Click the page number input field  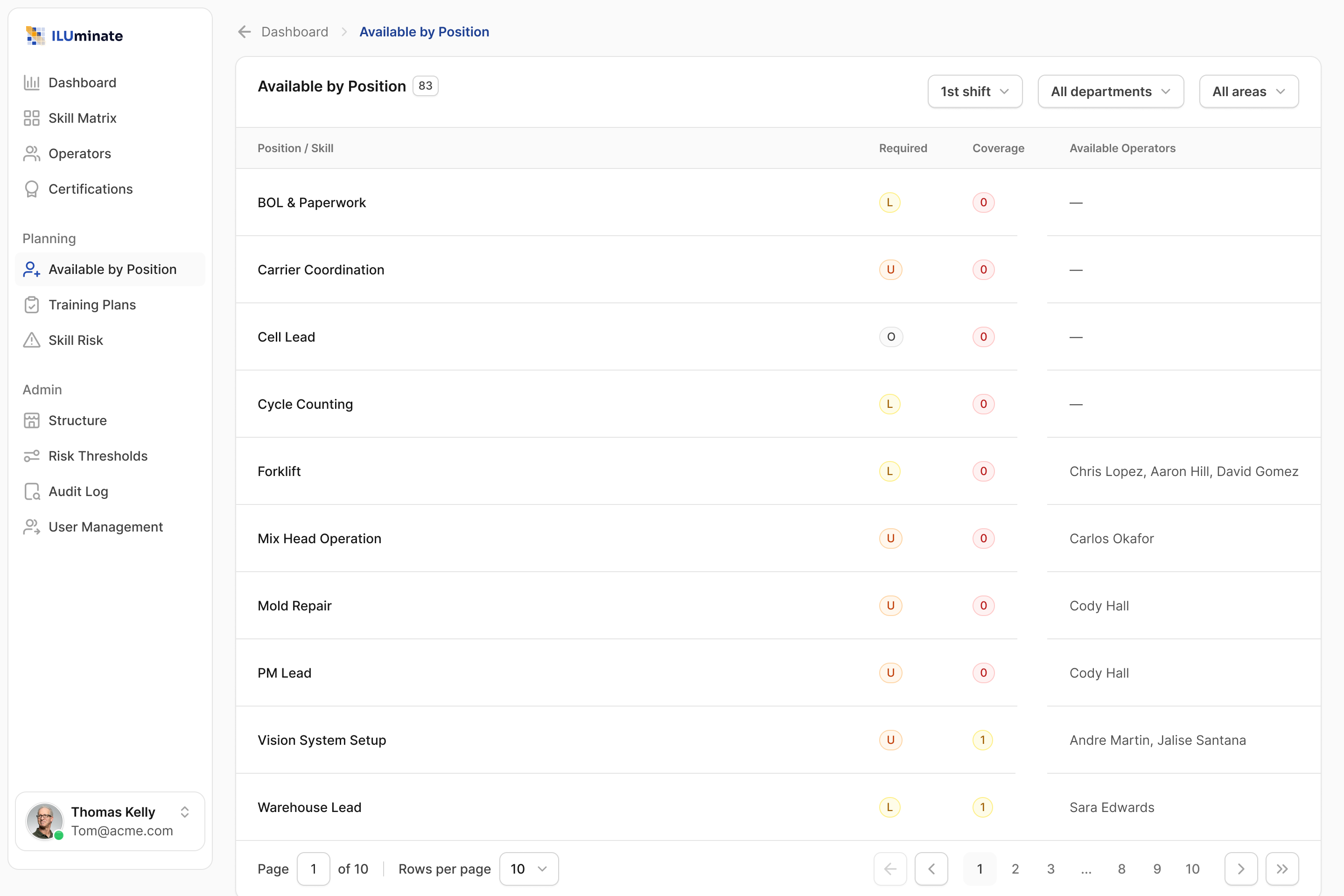[x=313, y=868]
